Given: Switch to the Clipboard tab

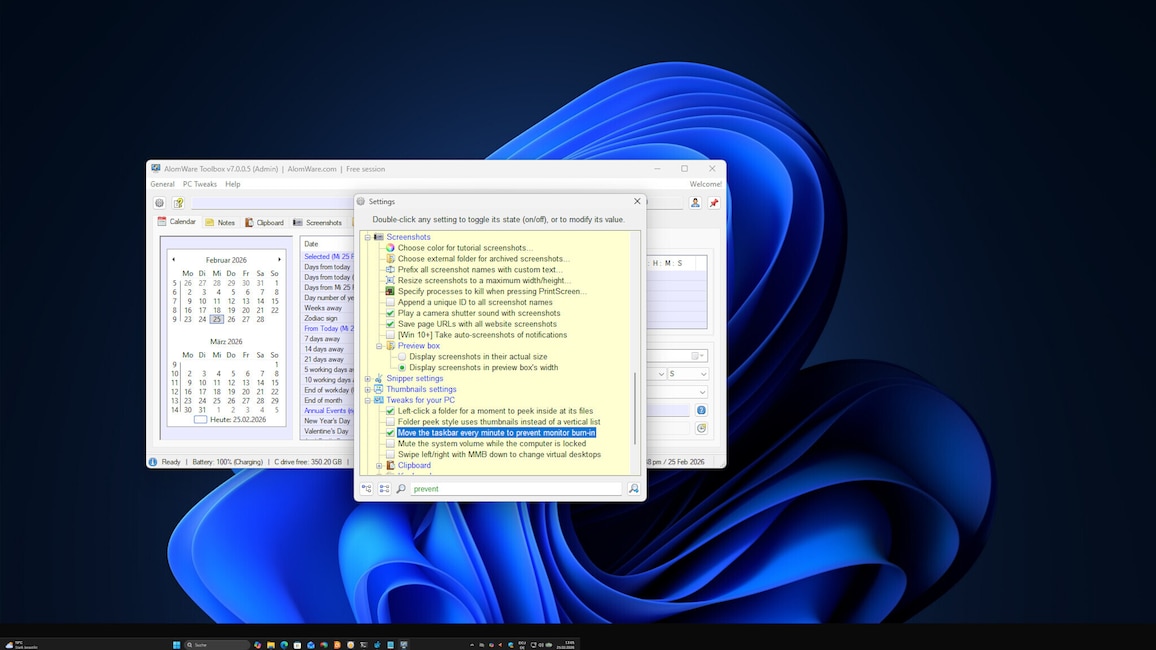Looking at the screenshot, I should coord(264,222).
